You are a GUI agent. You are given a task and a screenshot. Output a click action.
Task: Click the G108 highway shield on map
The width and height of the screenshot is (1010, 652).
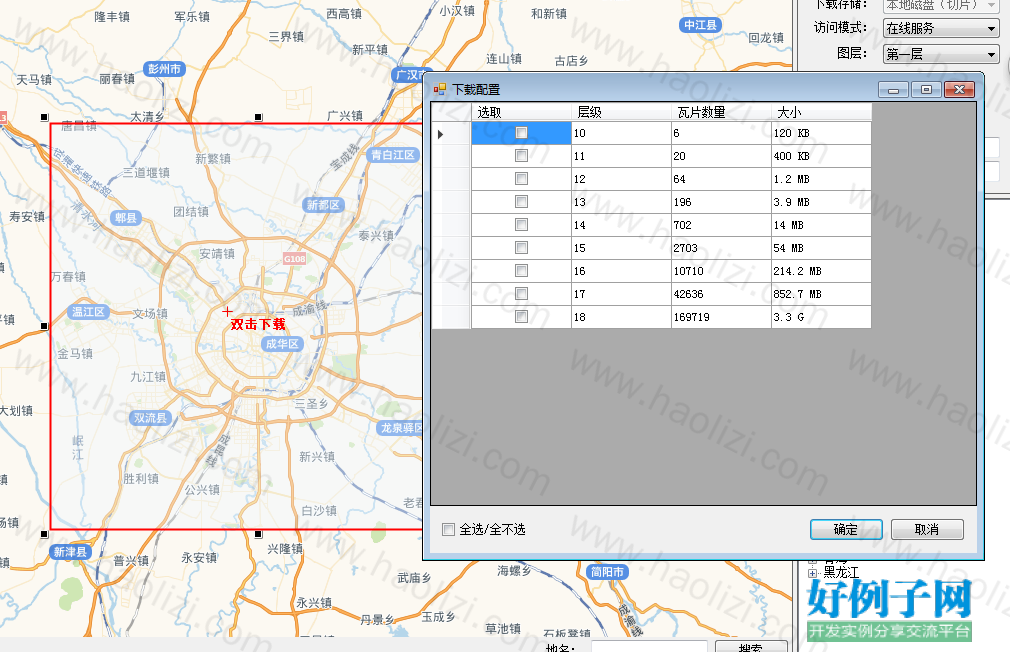[x=294, y=259]
